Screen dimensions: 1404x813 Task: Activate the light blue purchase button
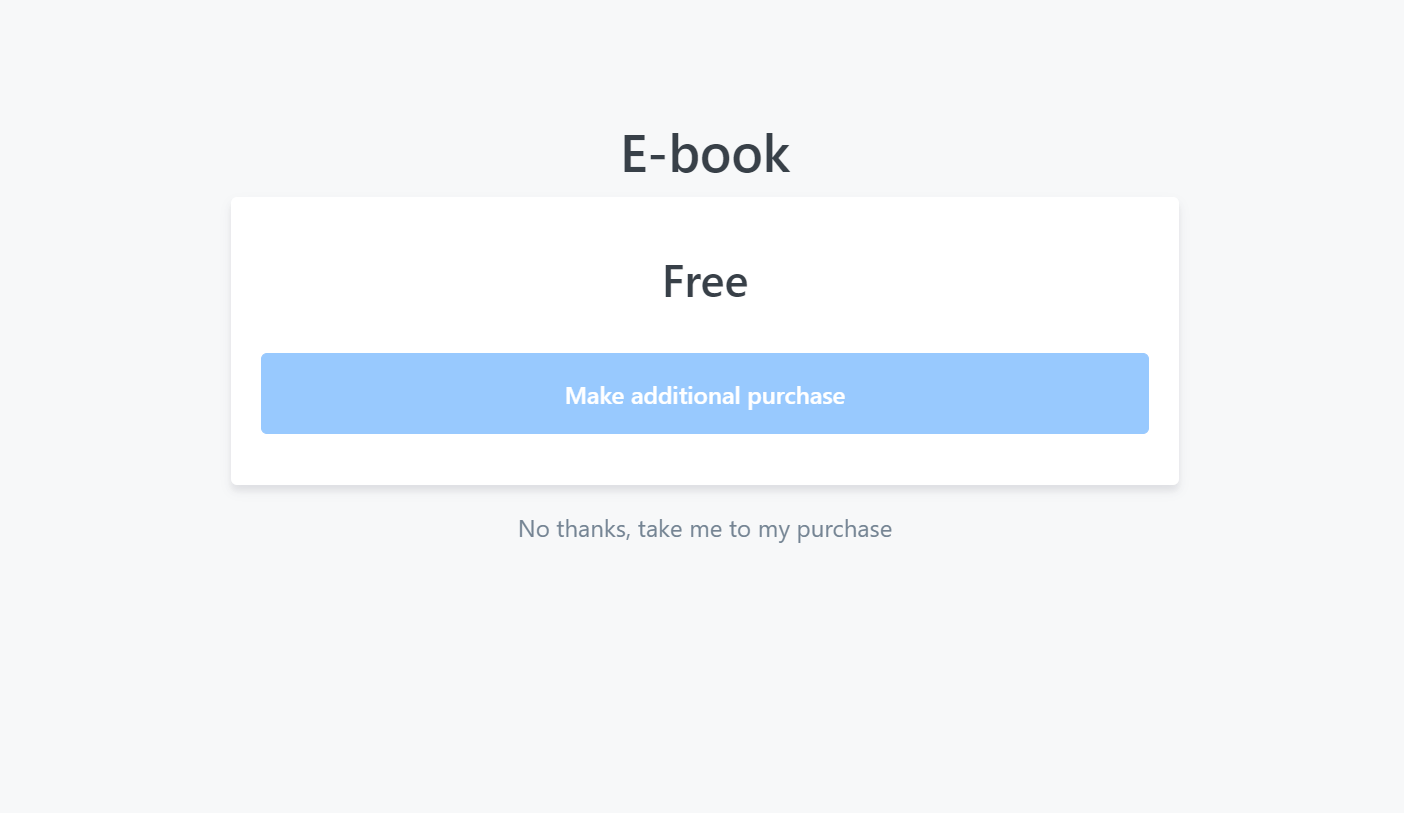704,393
